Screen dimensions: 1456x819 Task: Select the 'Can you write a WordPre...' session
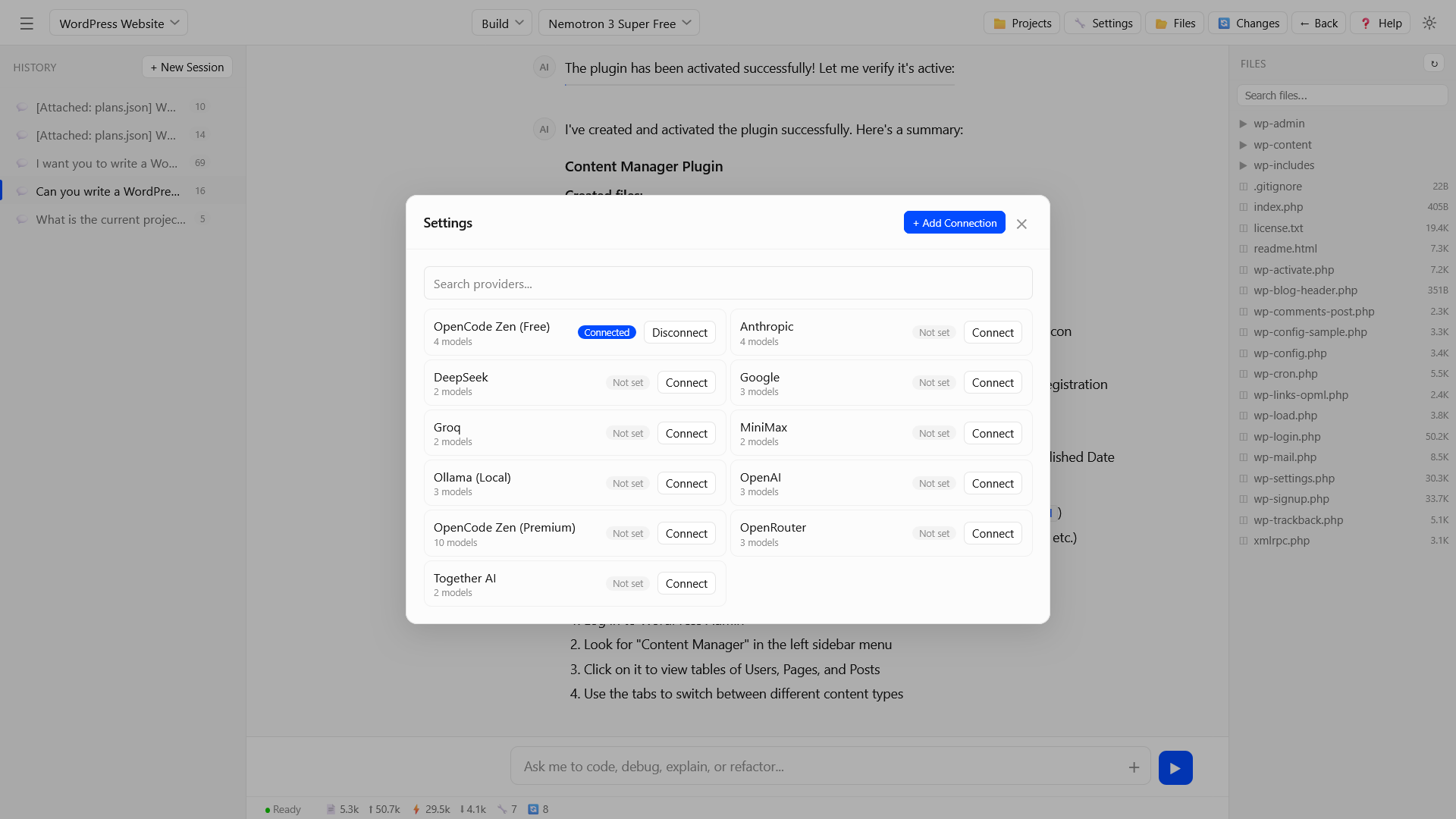point(123,191)
